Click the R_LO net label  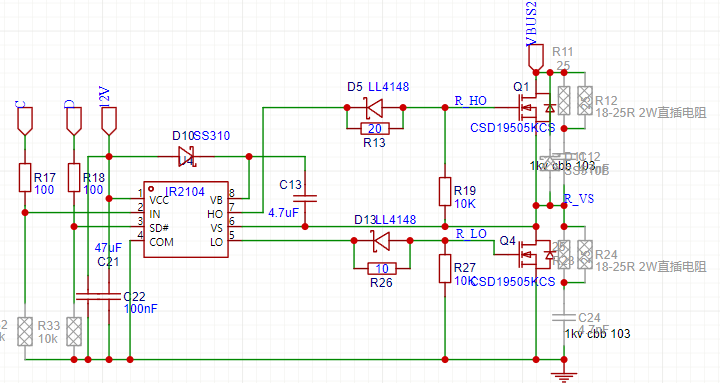tap(471, 234)
